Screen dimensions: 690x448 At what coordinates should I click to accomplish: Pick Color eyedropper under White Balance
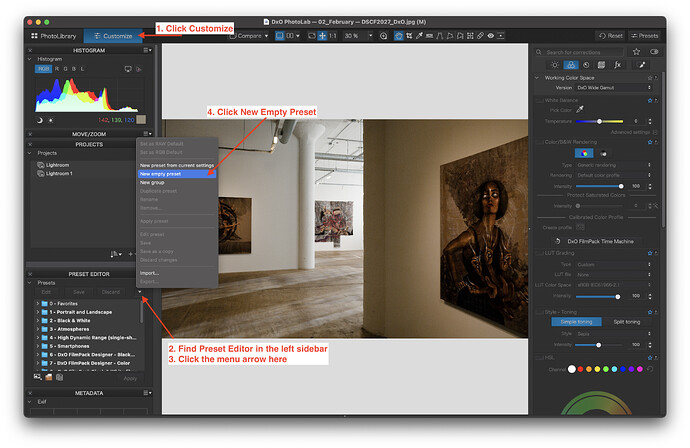point(580,109)
